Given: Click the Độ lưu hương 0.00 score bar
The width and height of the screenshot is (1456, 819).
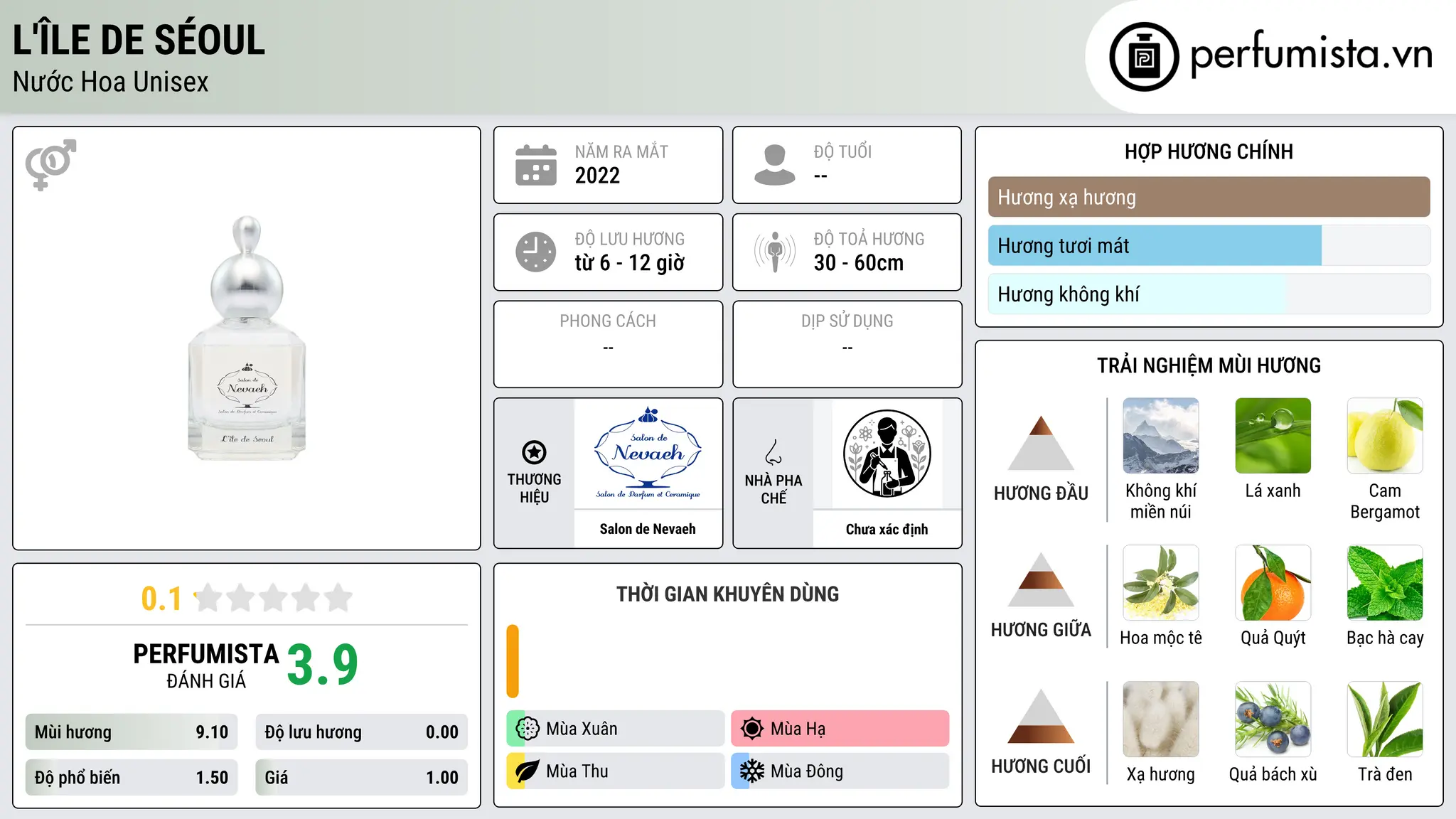Looking at the screenshot, I should point(362,732).
